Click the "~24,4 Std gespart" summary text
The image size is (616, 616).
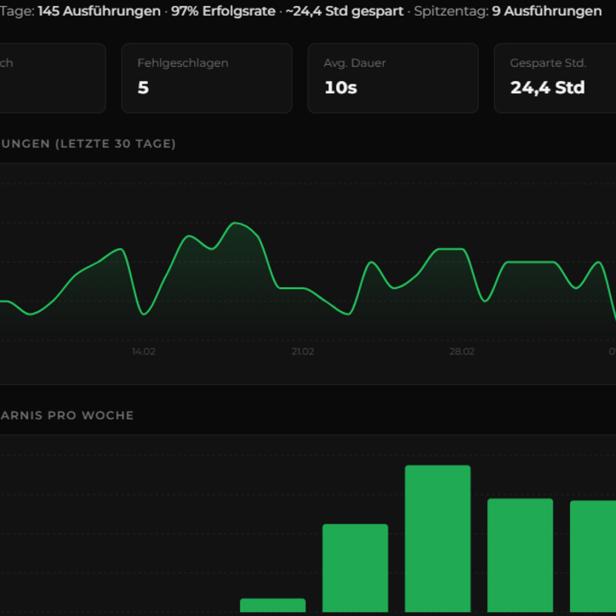click(x=345, y=11)
